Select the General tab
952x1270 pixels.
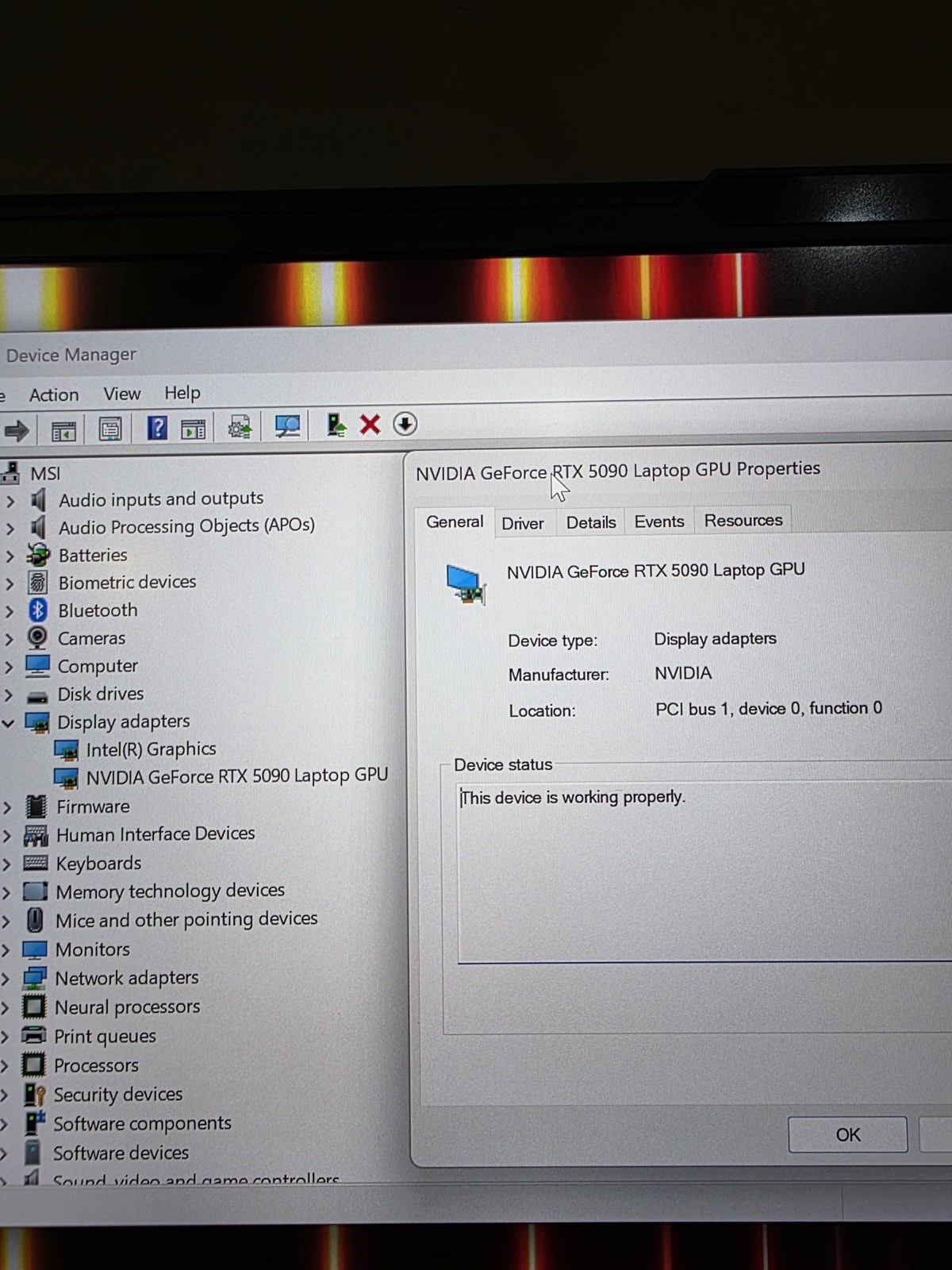coord(455,521)
